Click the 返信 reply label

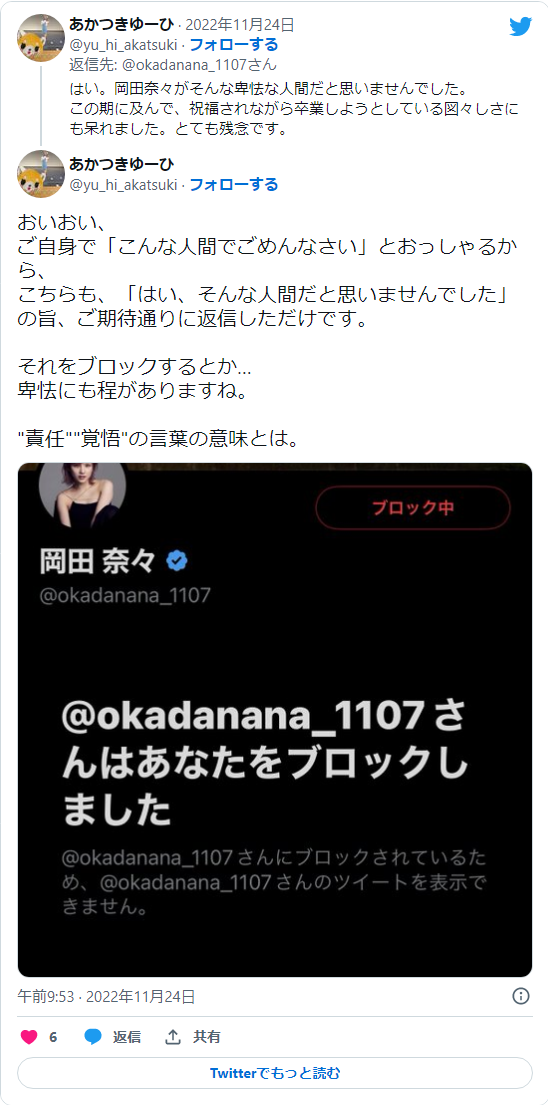coord(127,1037)
